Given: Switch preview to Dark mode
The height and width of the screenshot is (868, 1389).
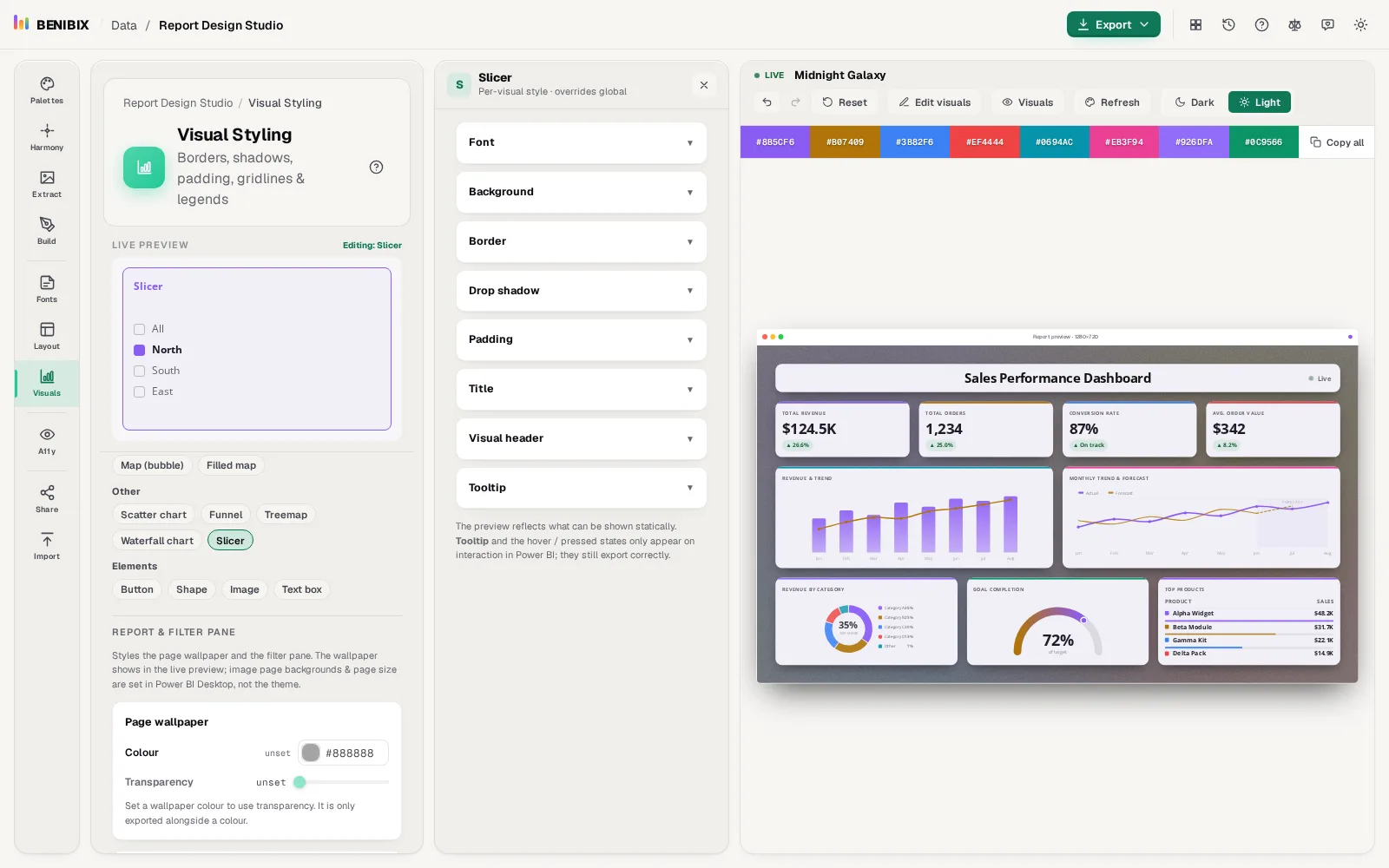Looking at the screenshot, I should coord(1194,102).
